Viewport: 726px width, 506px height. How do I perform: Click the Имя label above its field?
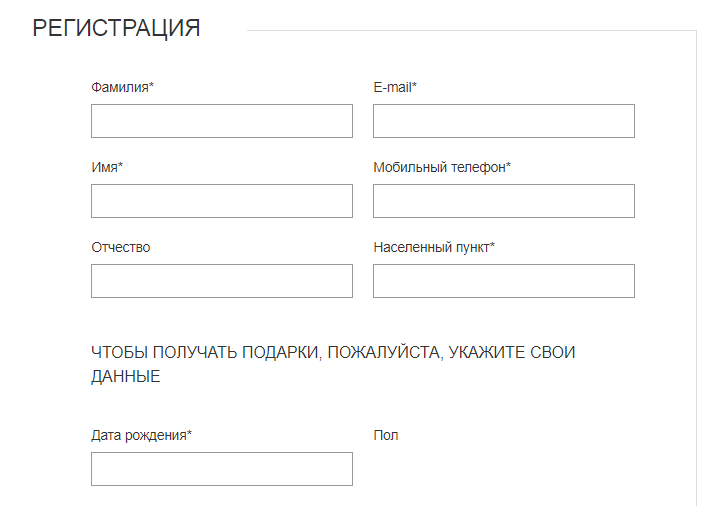coord(104,167)
